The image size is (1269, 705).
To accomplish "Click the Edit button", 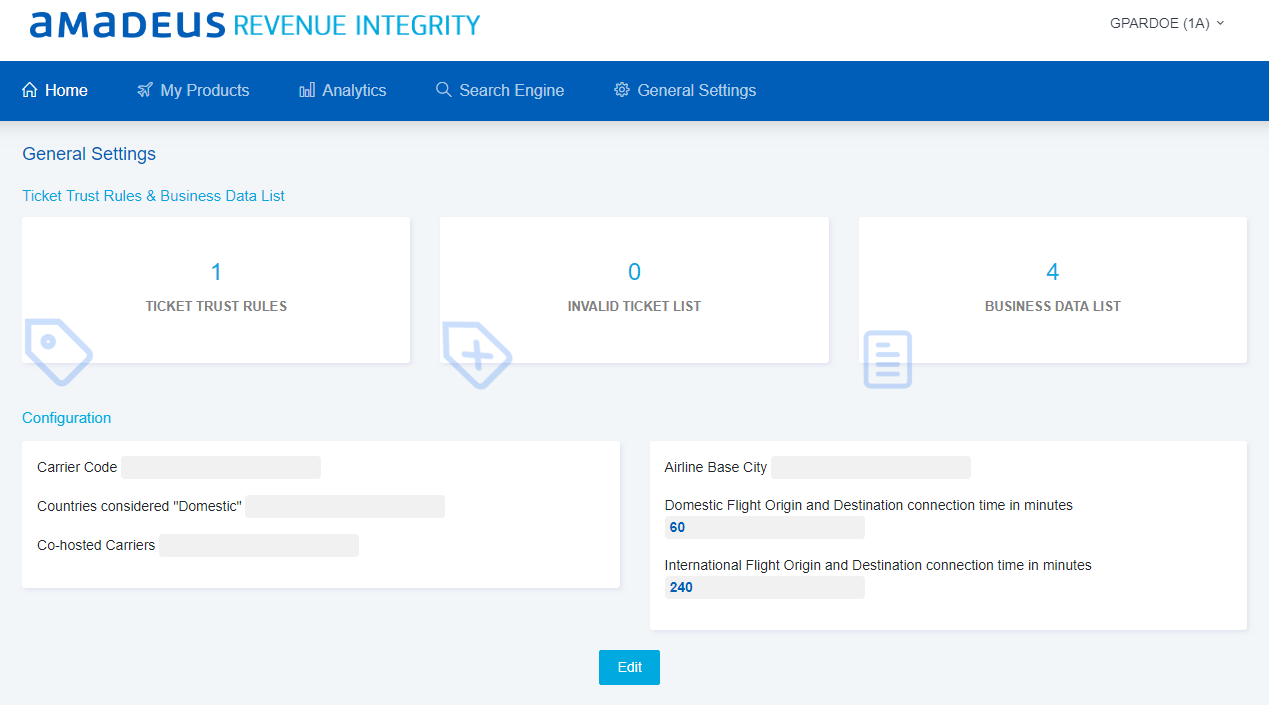I will coord(629,667).
